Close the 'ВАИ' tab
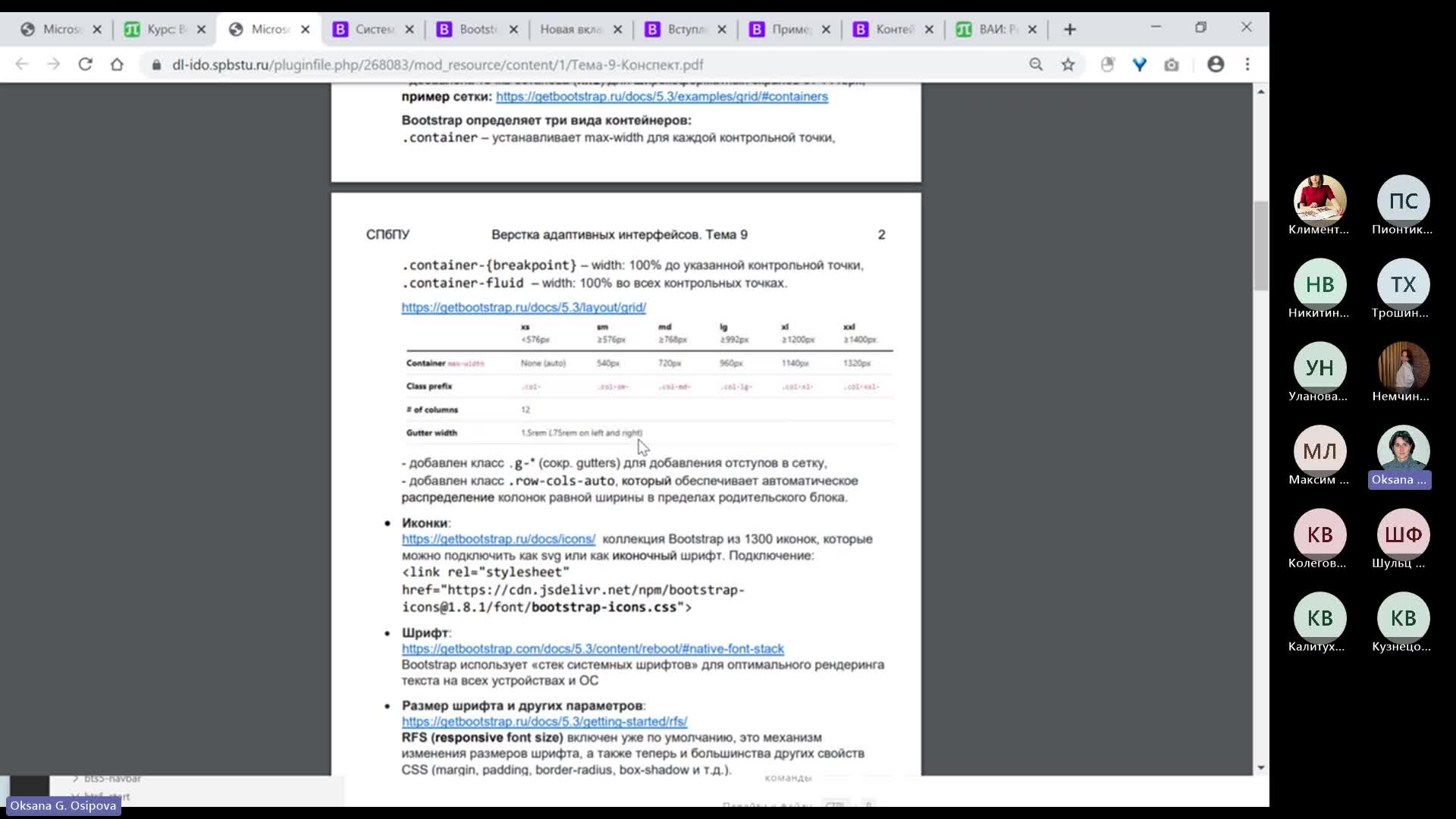Screen dimensions: 1456x819 (x=1033, y=30)
